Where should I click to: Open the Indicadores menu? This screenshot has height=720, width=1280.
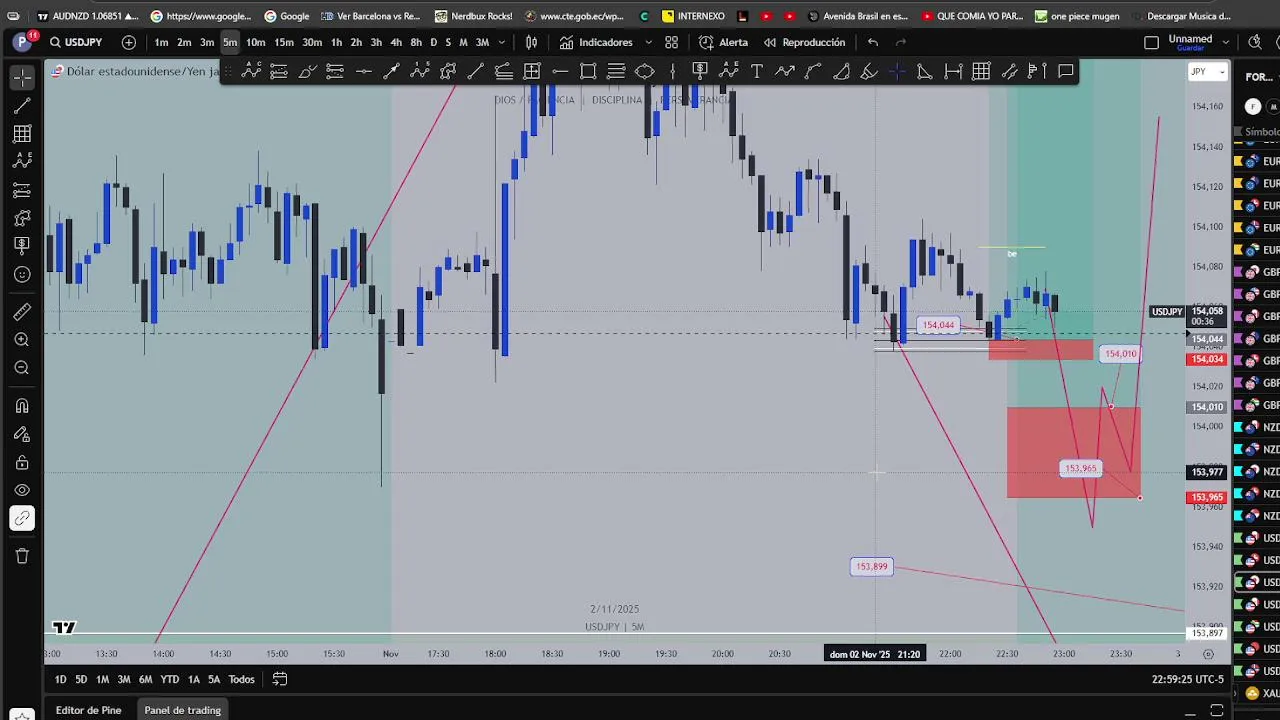tap(596, 42)
